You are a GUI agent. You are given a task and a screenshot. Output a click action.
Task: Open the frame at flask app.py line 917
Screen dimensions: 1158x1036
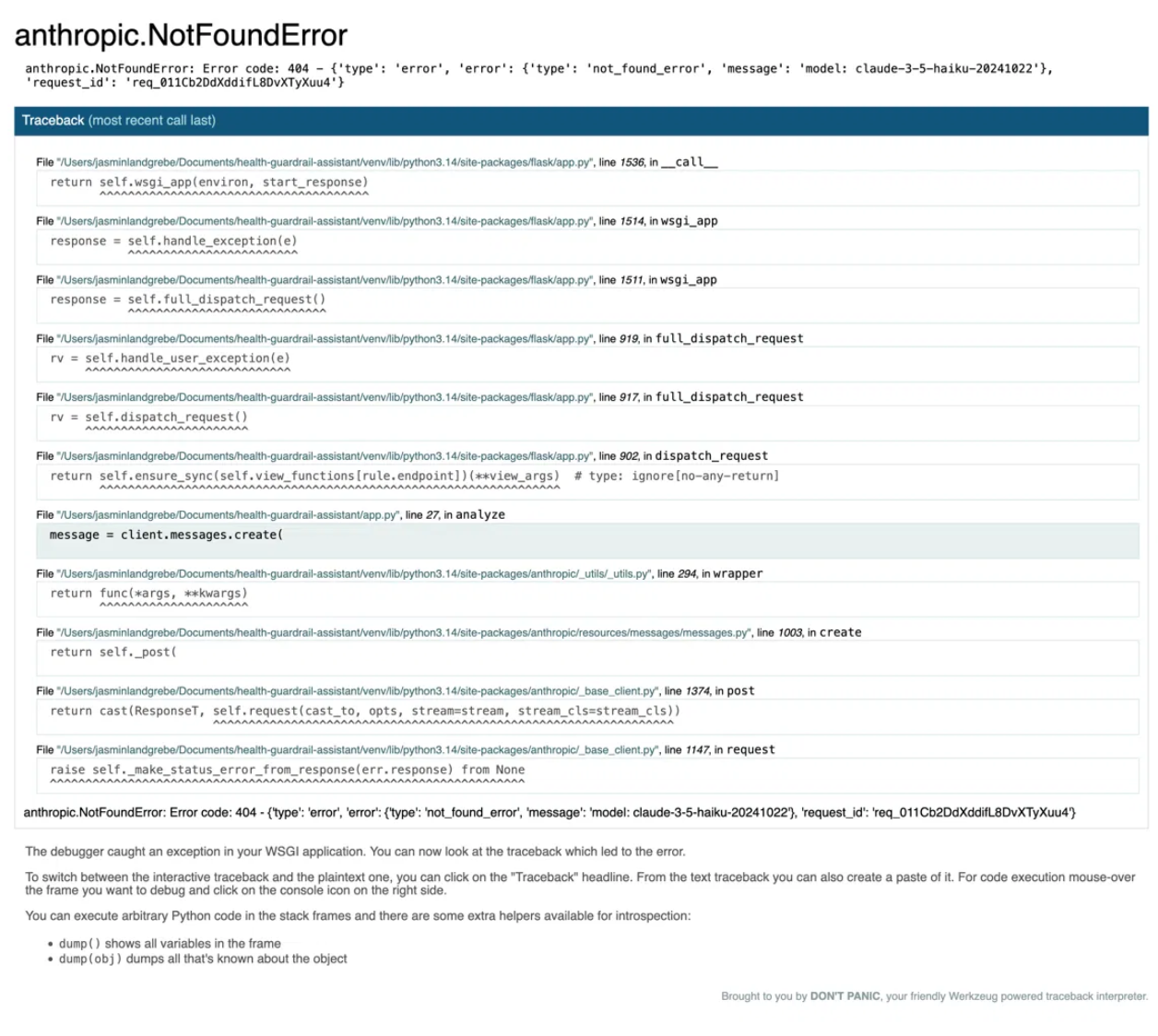[419, 397]
